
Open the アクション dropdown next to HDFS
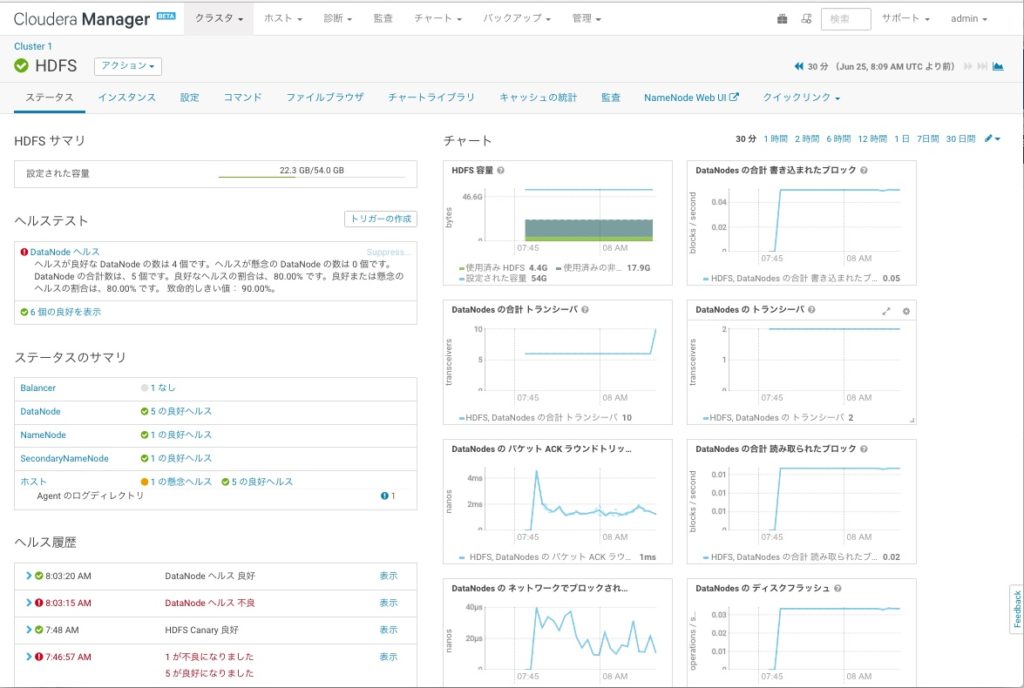click(x=128, y=66)
